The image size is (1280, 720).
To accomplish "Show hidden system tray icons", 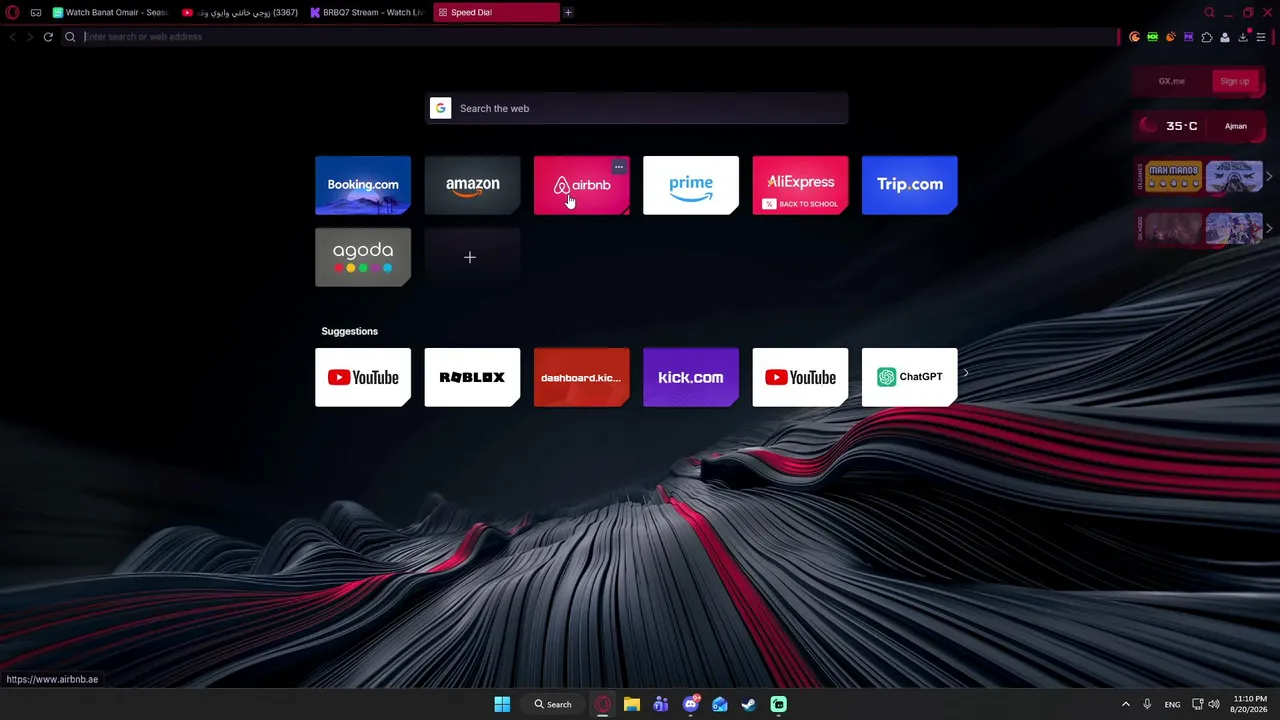I will tap(1125, 704).
